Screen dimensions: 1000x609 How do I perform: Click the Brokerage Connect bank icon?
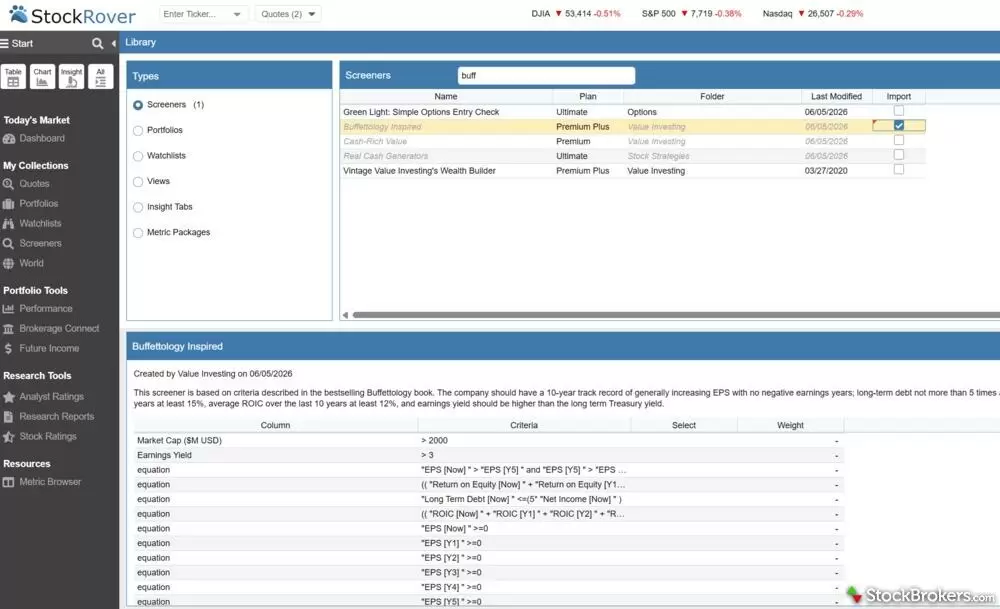[x=8, y=328]
